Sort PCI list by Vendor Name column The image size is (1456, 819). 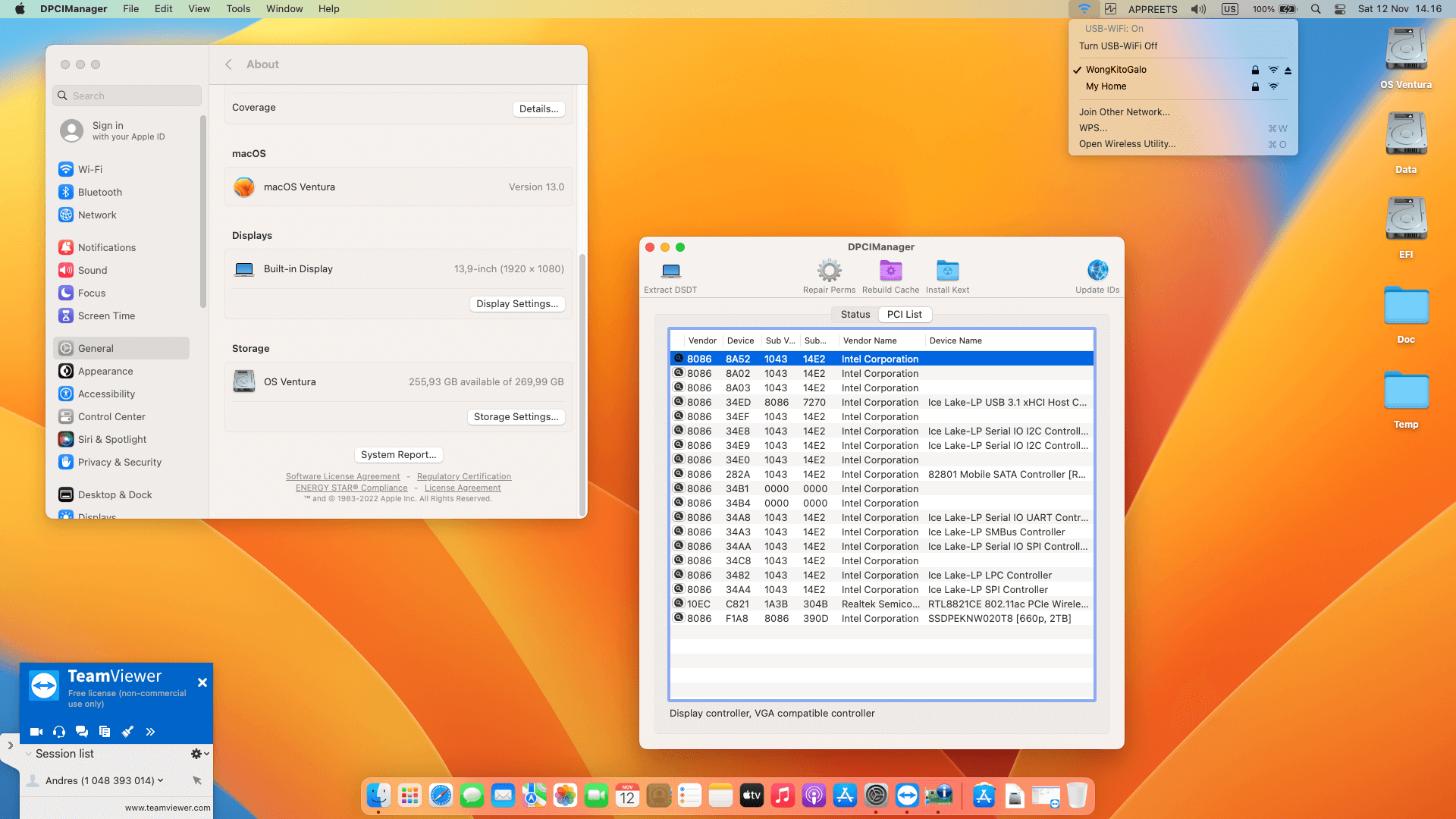(882, 341)
